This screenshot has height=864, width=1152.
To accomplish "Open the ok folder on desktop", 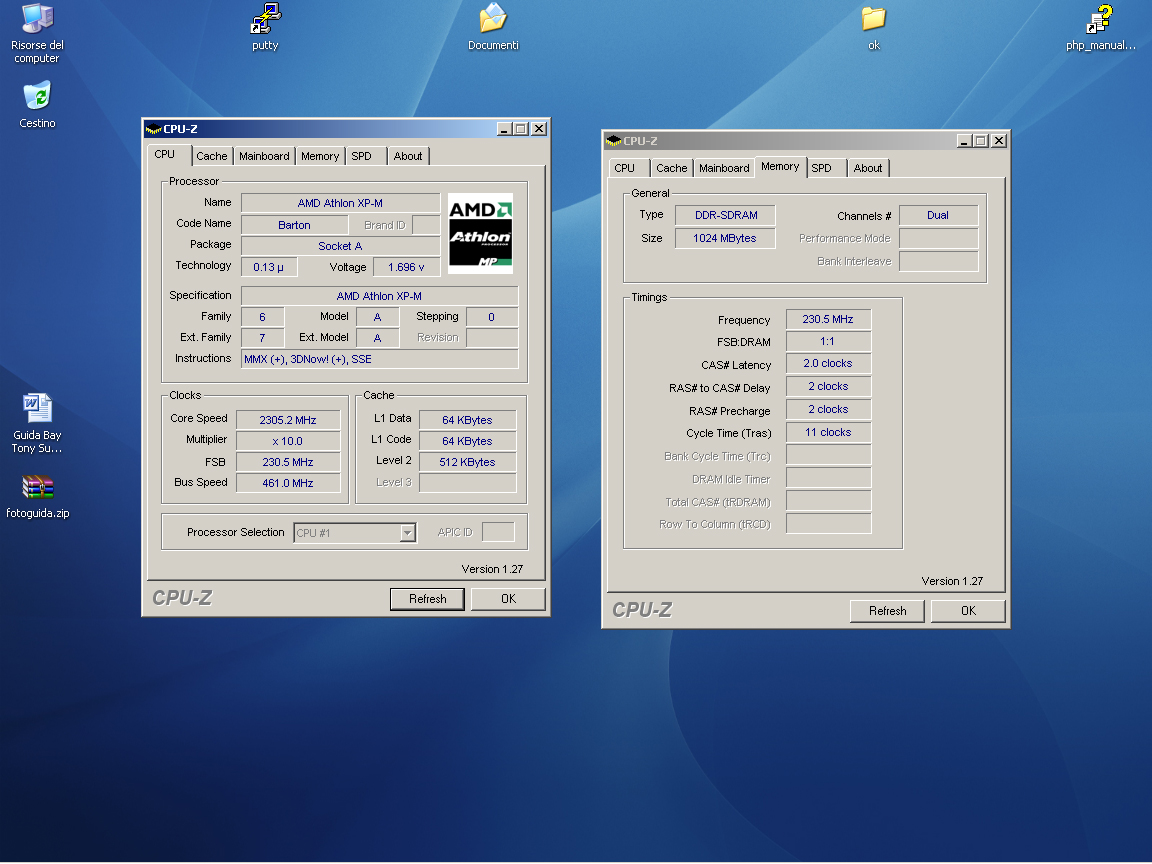I will [874, 27].
